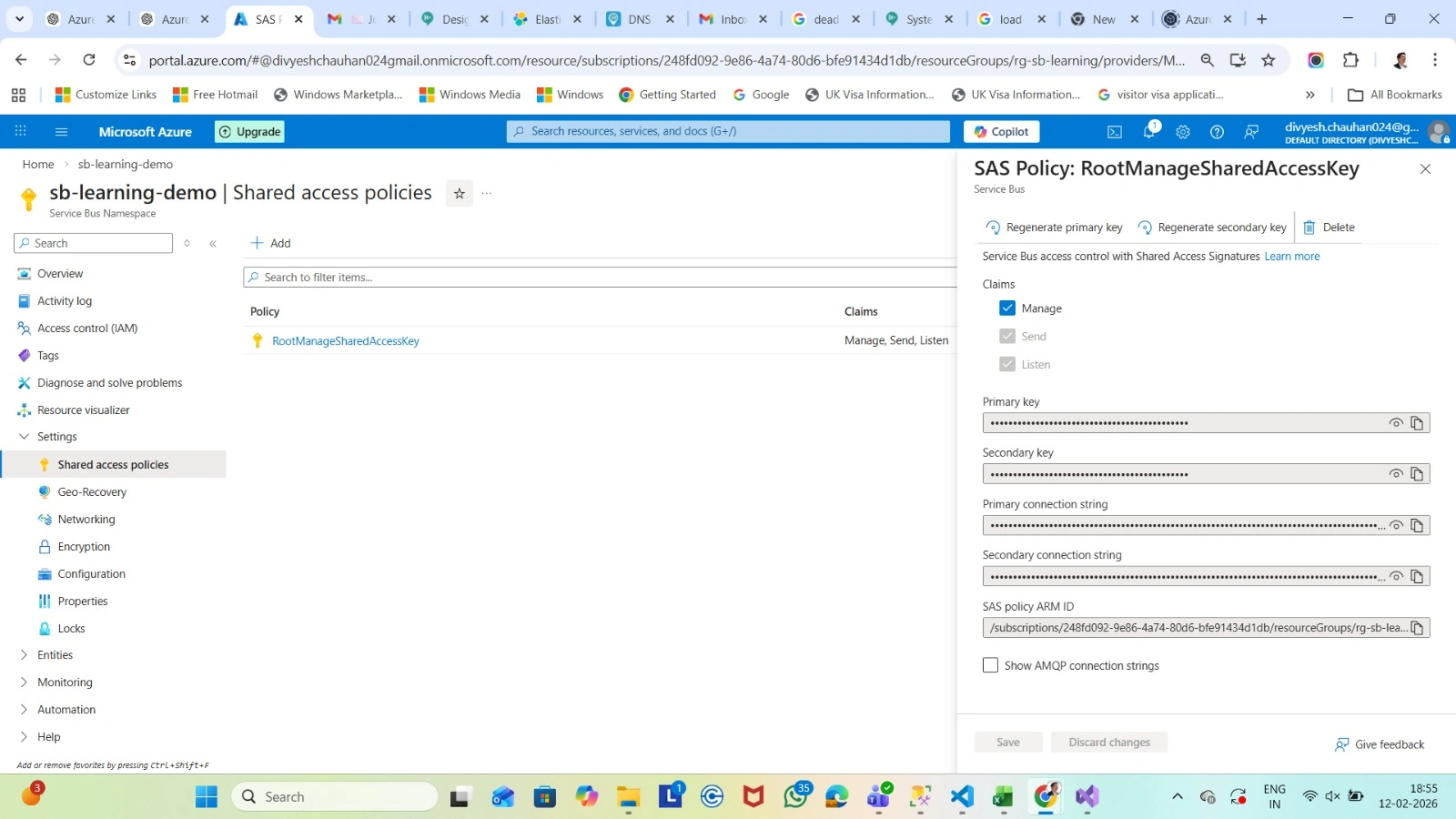This screenshot has width=1456, height=819.
Task: Open the Learn more link
Action: (x=1292, y=257)
